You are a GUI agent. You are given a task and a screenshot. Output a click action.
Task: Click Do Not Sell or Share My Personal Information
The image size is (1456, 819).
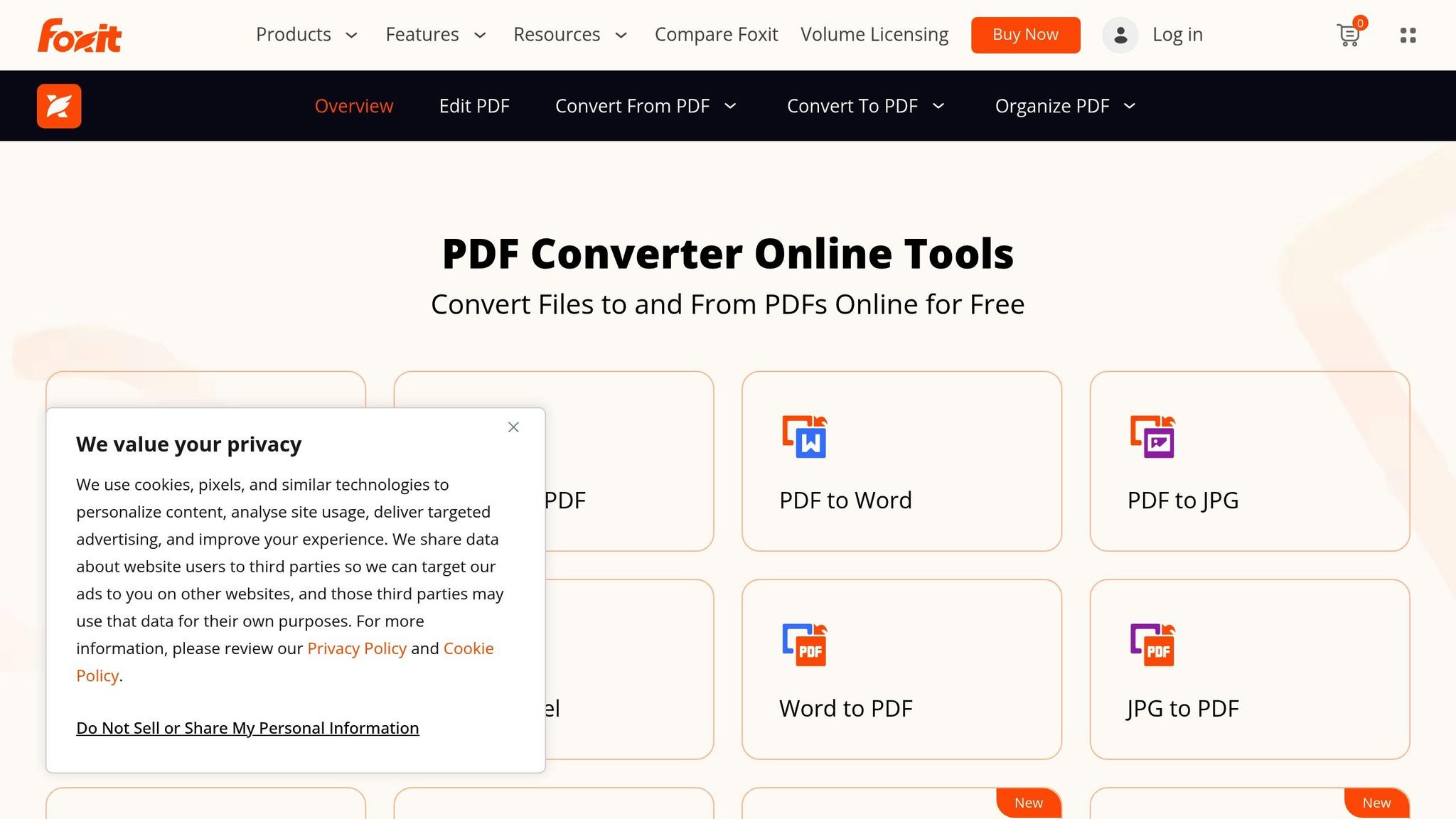point(247,728)
